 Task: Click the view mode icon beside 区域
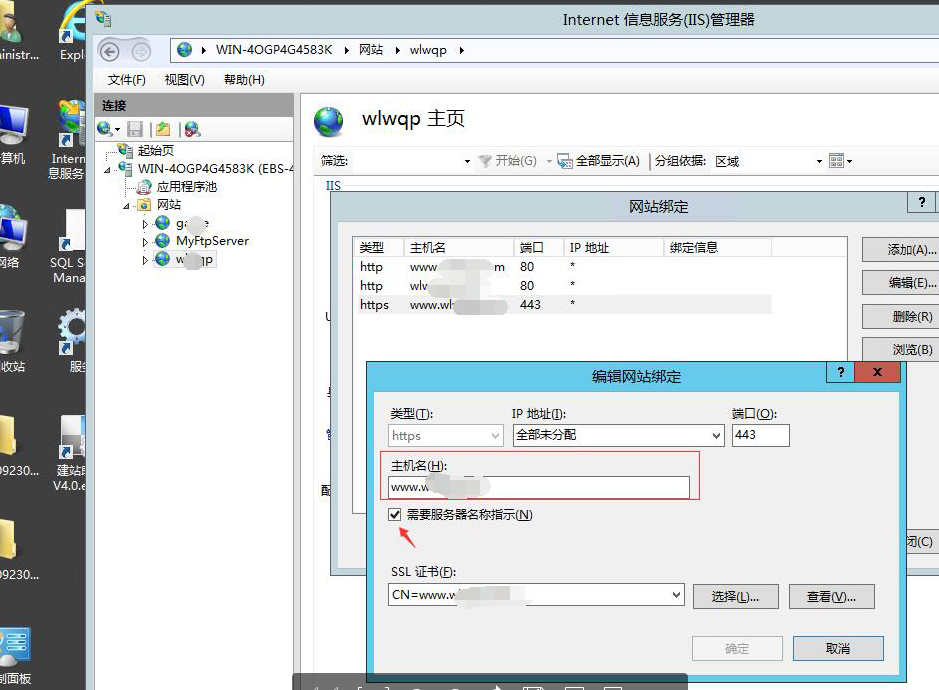[x=838, y=161]
